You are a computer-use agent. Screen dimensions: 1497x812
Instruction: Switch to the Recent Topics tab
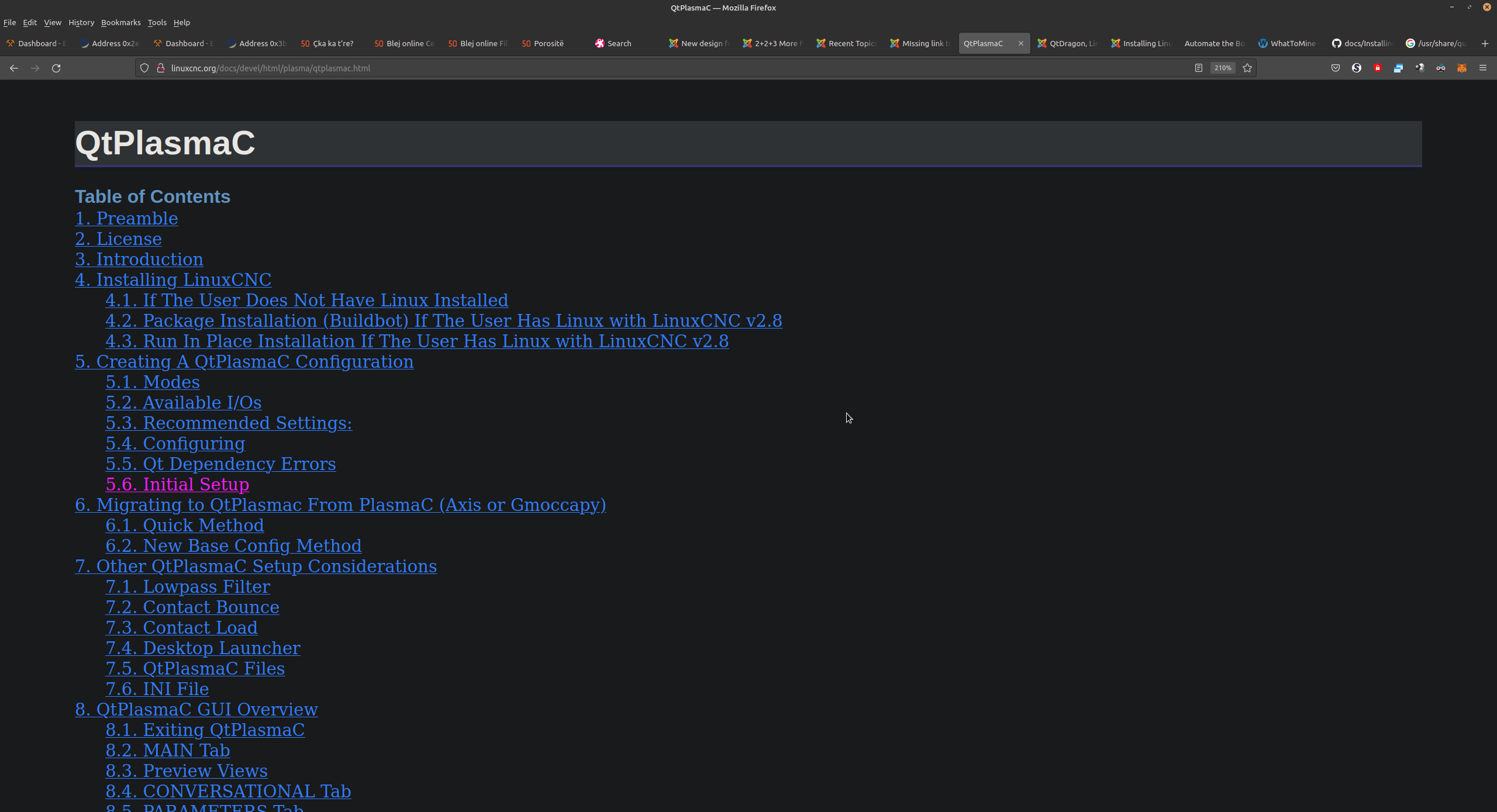(x=847, y=43)
